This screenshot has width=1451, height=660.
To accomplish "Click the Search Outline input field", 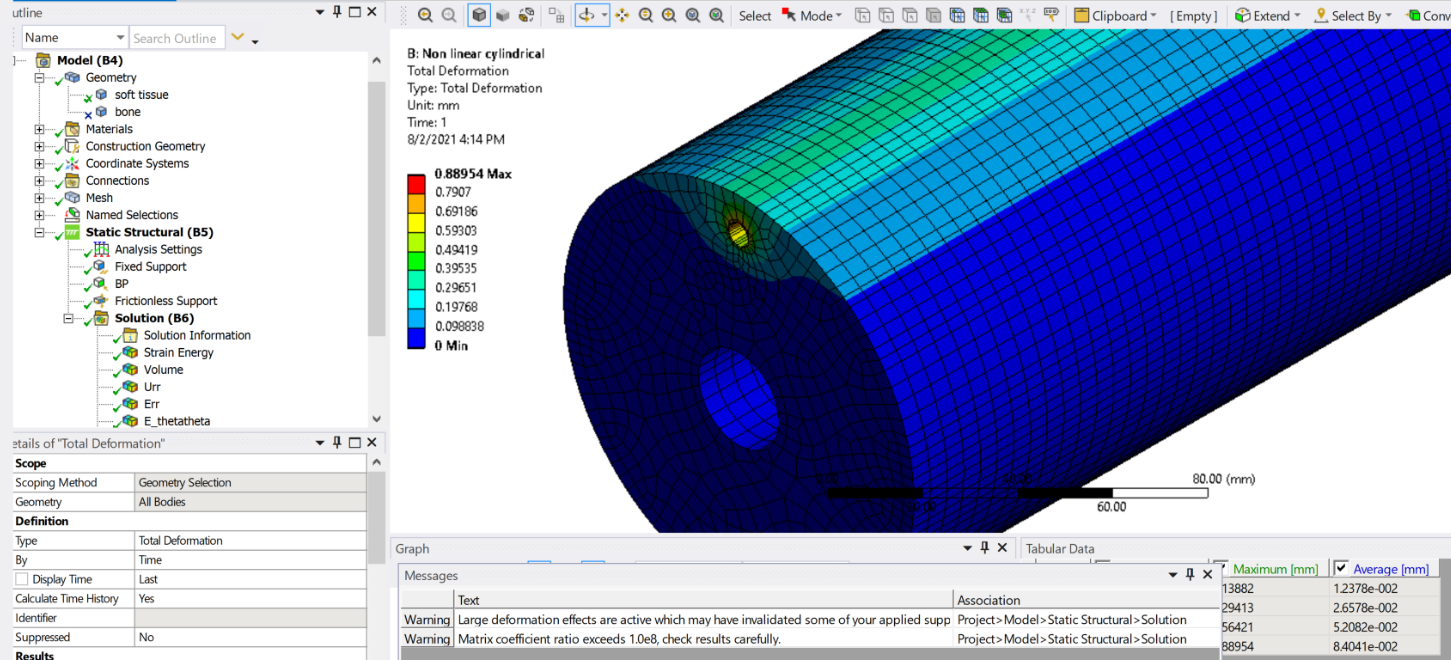I will click(x=175, y=38).
